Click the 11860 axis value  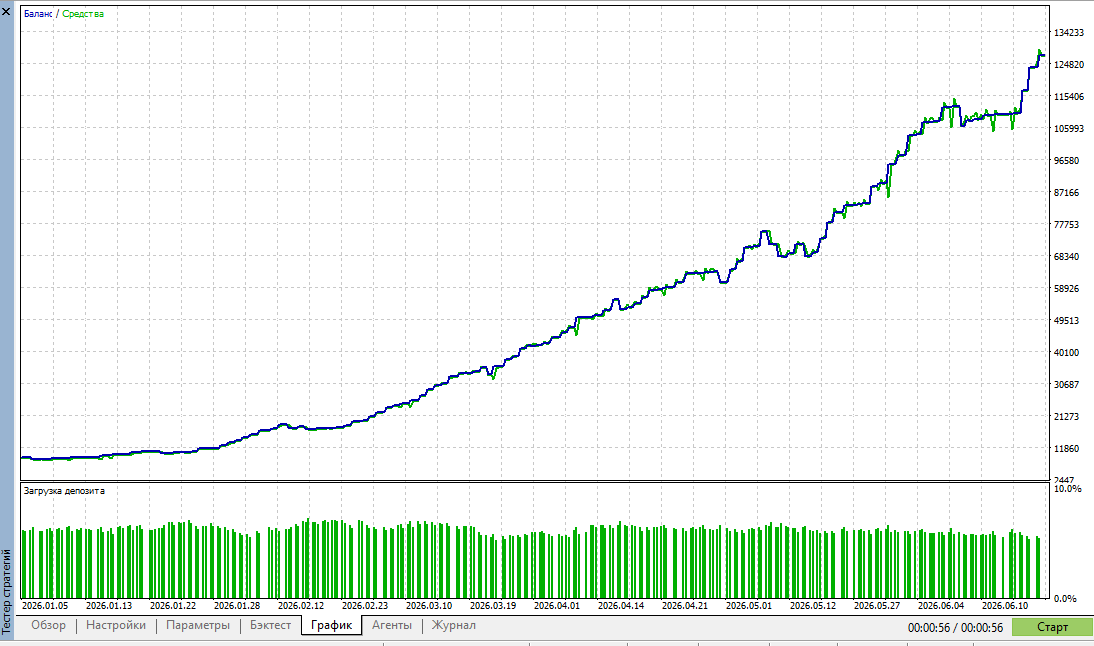(1066, 449)
